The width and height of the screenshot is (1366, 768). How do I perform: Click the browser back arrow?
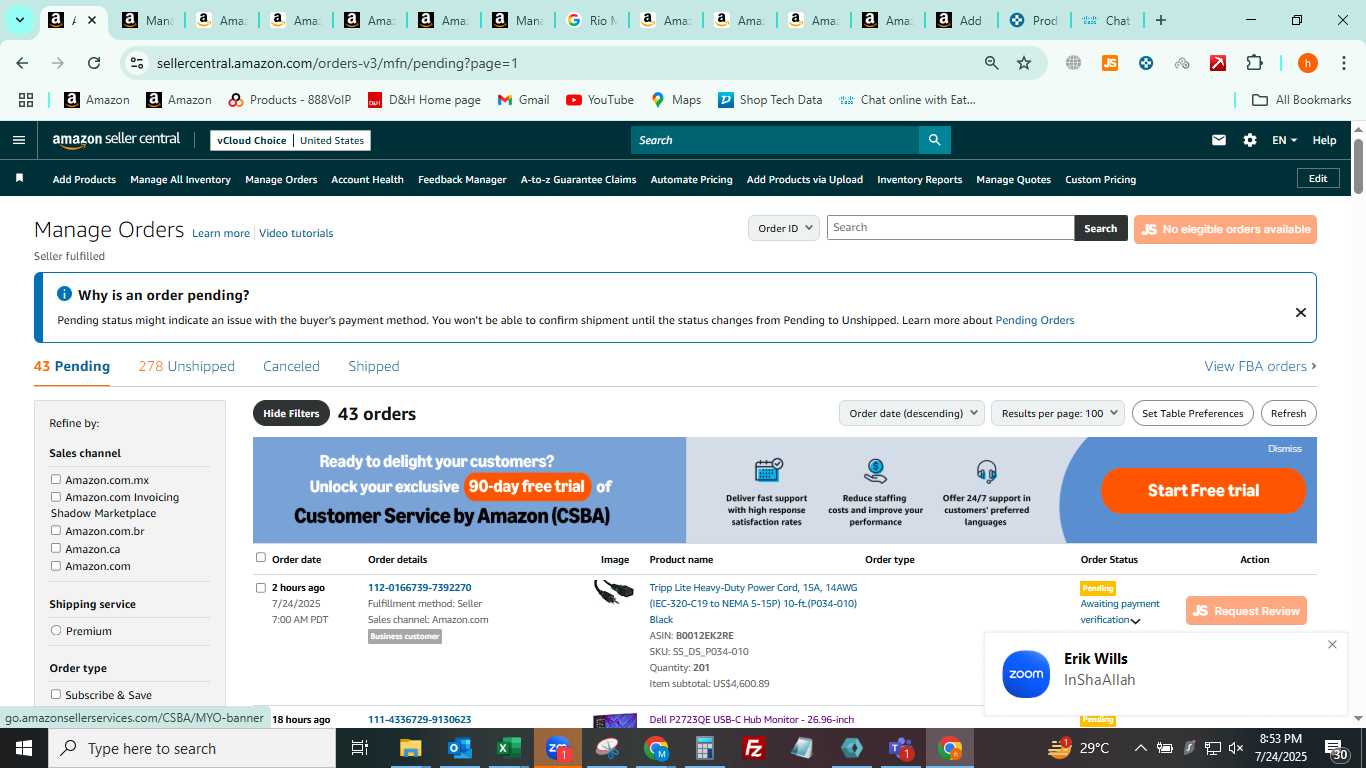point(22,63)
